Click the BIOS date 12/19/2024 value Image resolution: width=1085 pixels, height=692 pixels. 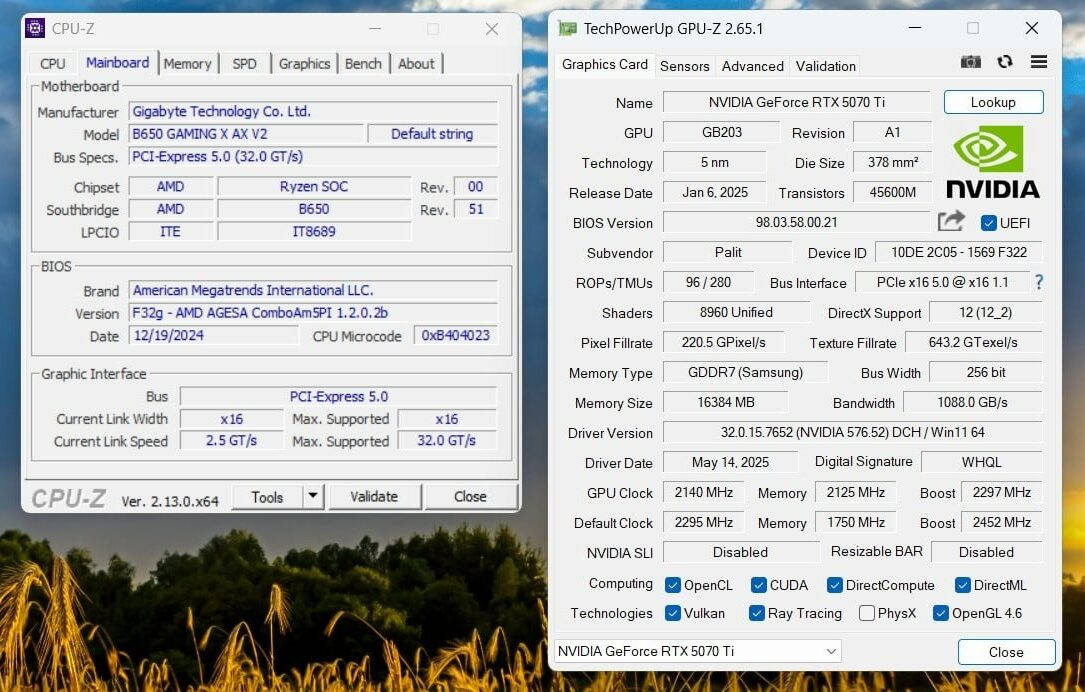(214, 336)
